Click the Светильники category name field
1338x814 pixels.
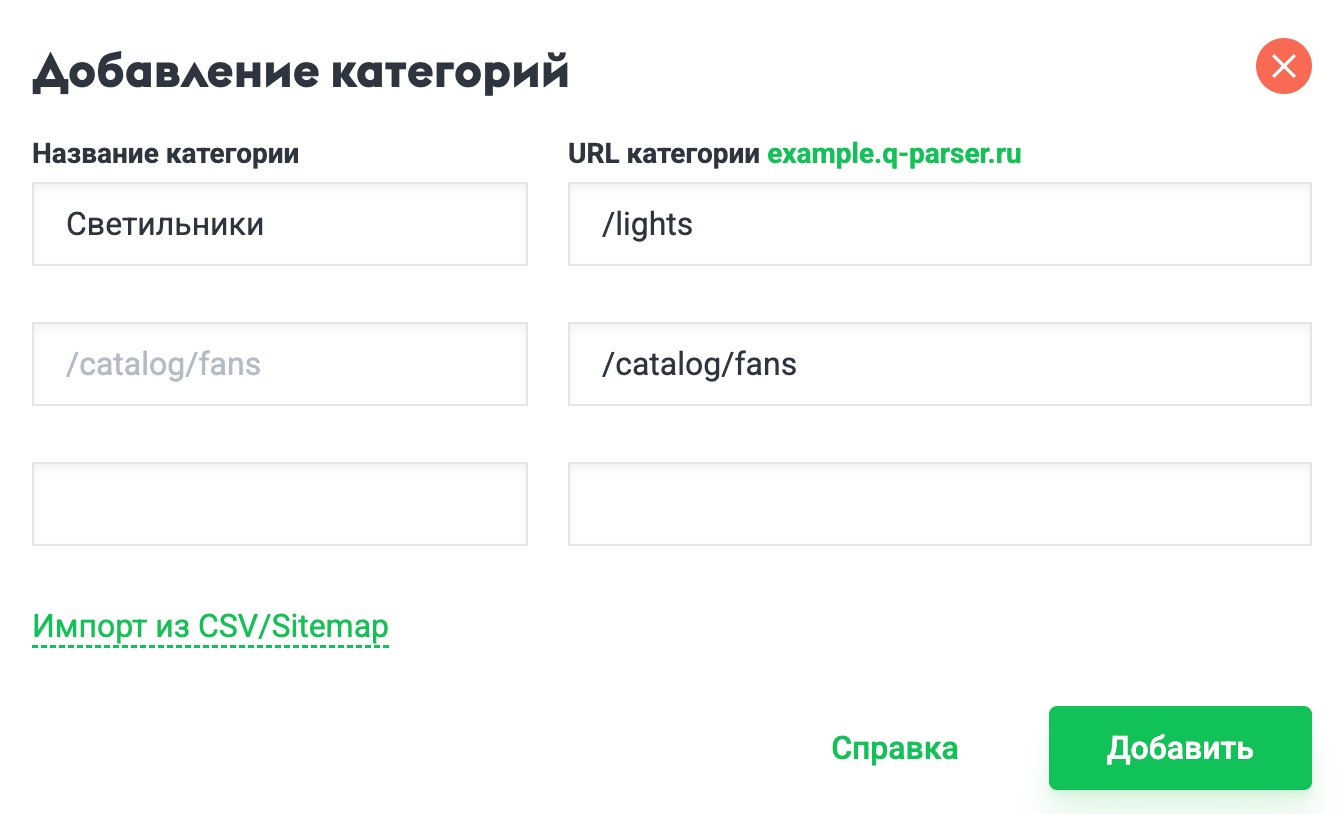280,223
